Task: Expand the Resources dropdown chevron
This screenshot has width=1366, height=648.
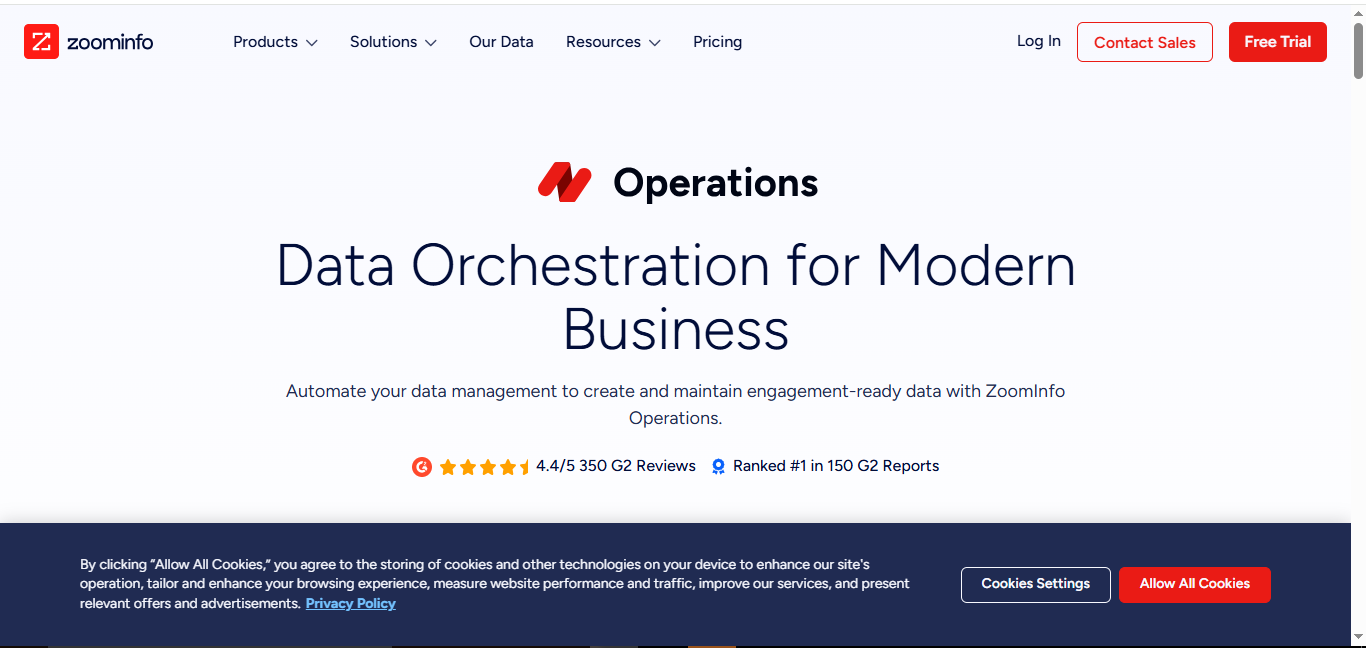Action: [655, 43]
